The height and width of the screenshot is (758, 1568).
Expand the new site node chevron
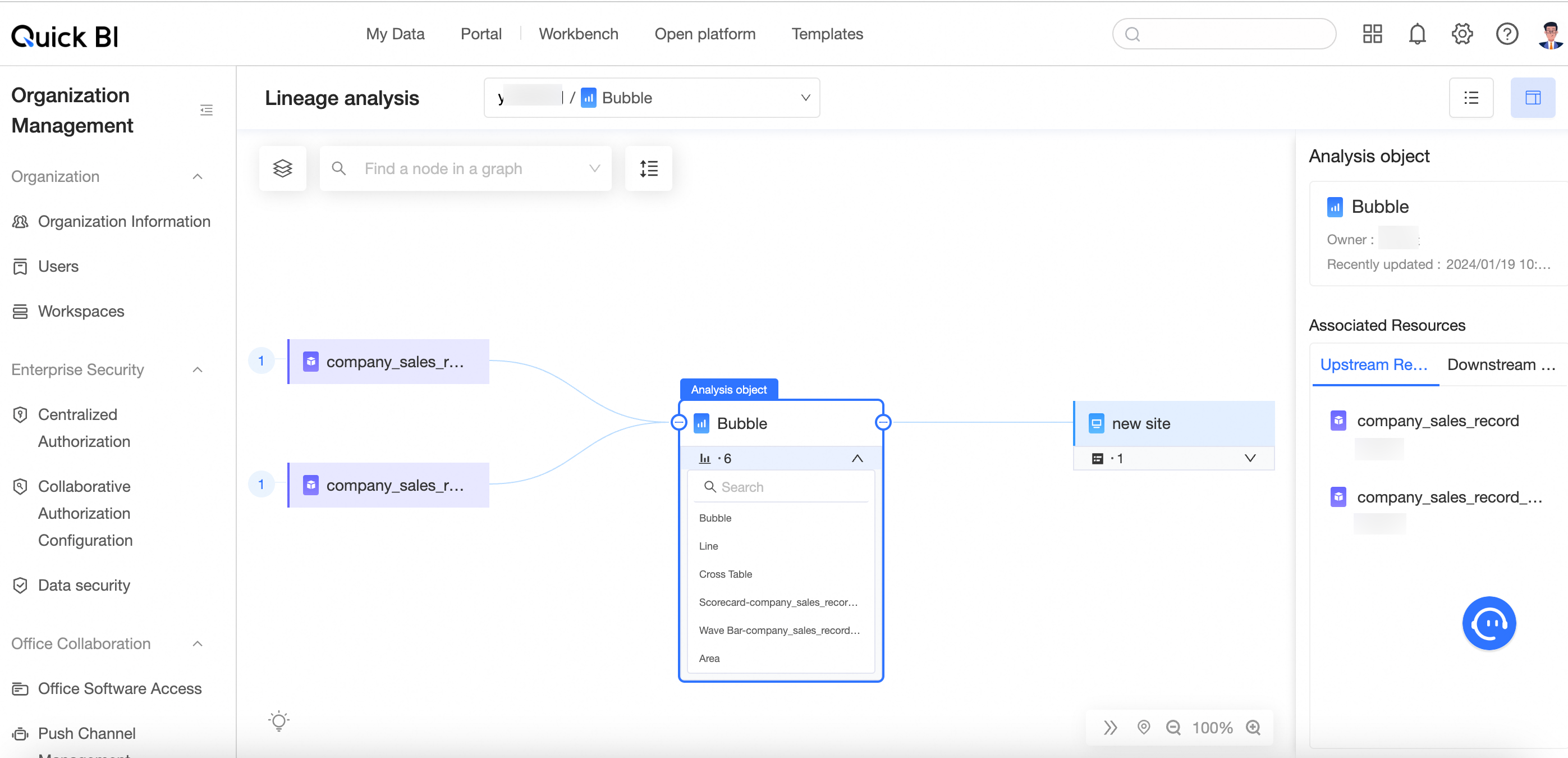click(1250, 458)
